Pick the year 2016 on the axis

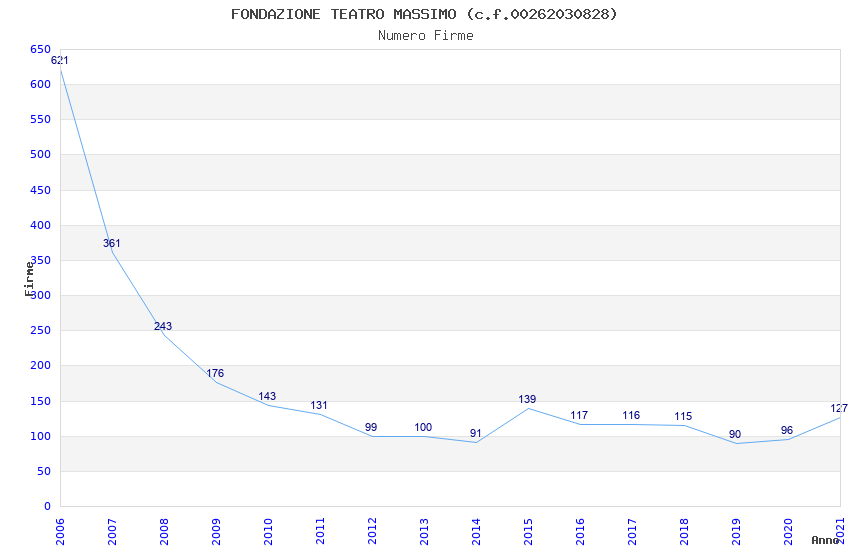coord(581,531)
